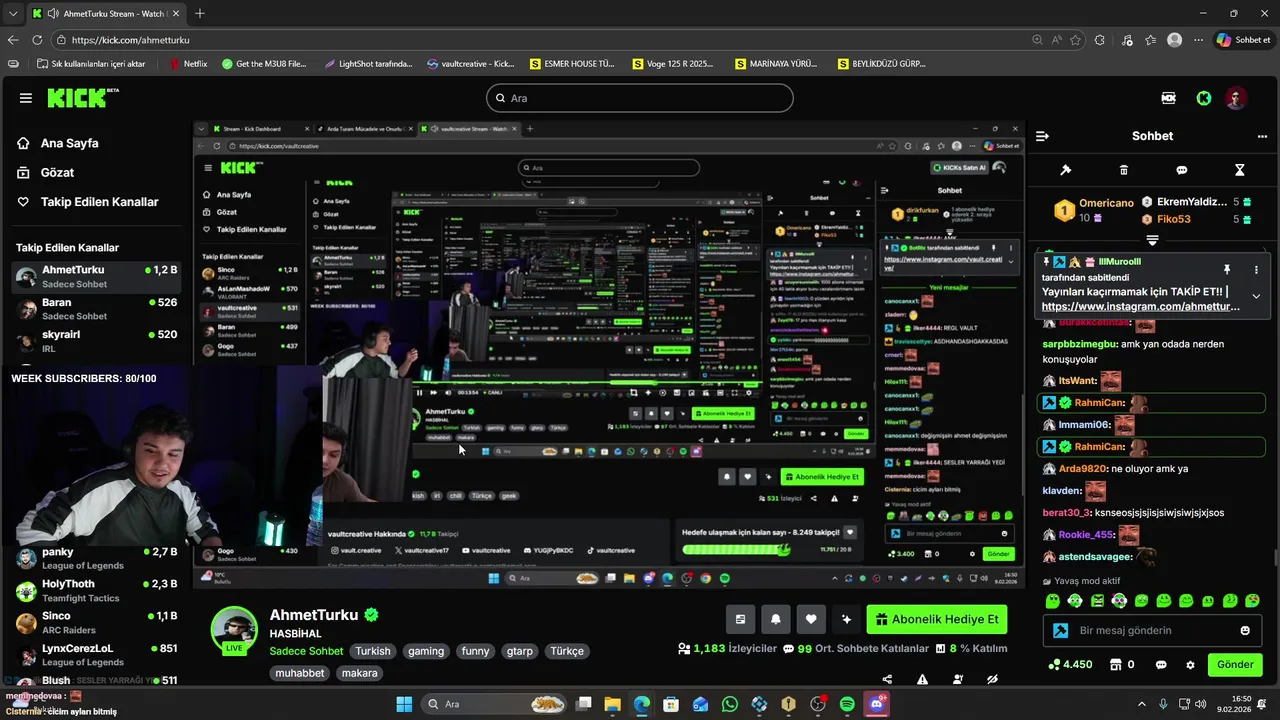Screen dimensions: 1280x720
Task: Open panky channel in sidebar
Action: pyautogui.click(x=96, y=559)
